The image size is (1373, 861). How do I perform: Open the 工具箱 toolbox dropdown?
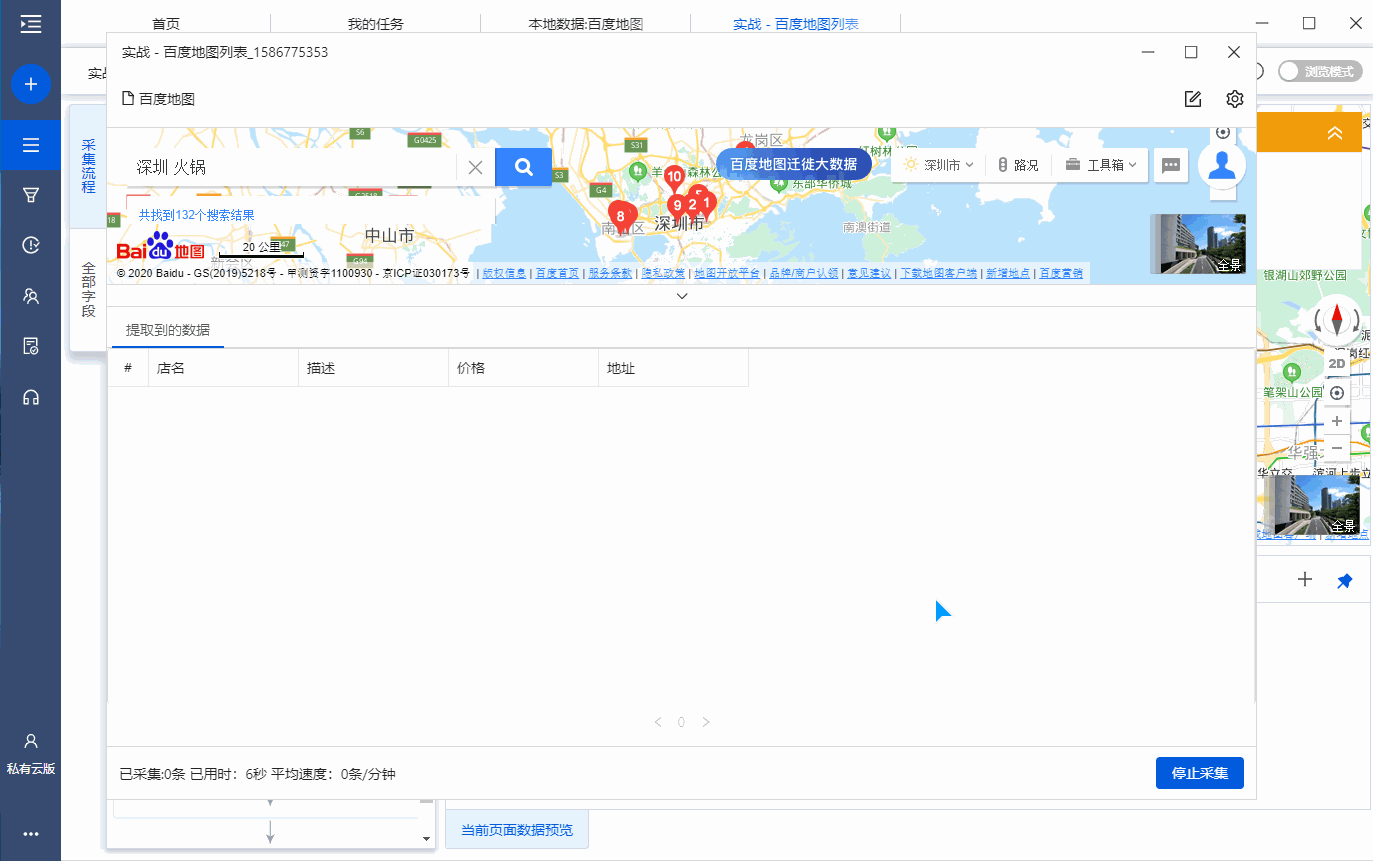point(1101,165)
